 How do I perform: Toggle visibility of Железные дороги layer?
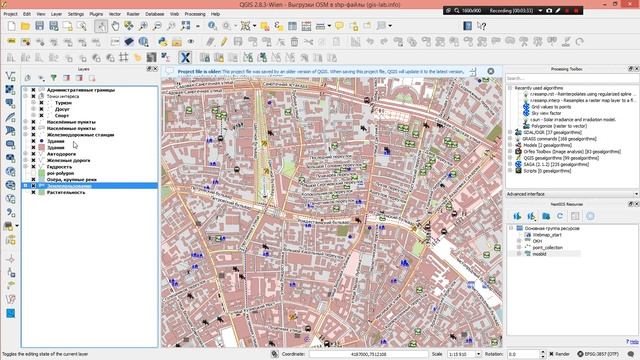point(33,160)
